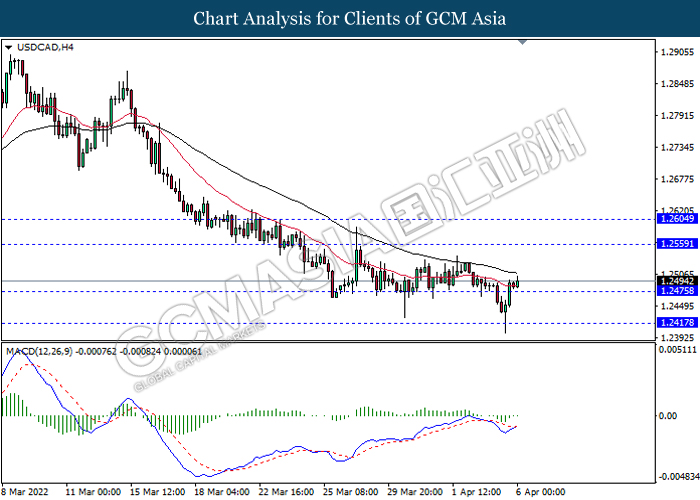Click the MACD -0.004834 scale value
This screenshot has height=500, width=700.
(679, 477)
